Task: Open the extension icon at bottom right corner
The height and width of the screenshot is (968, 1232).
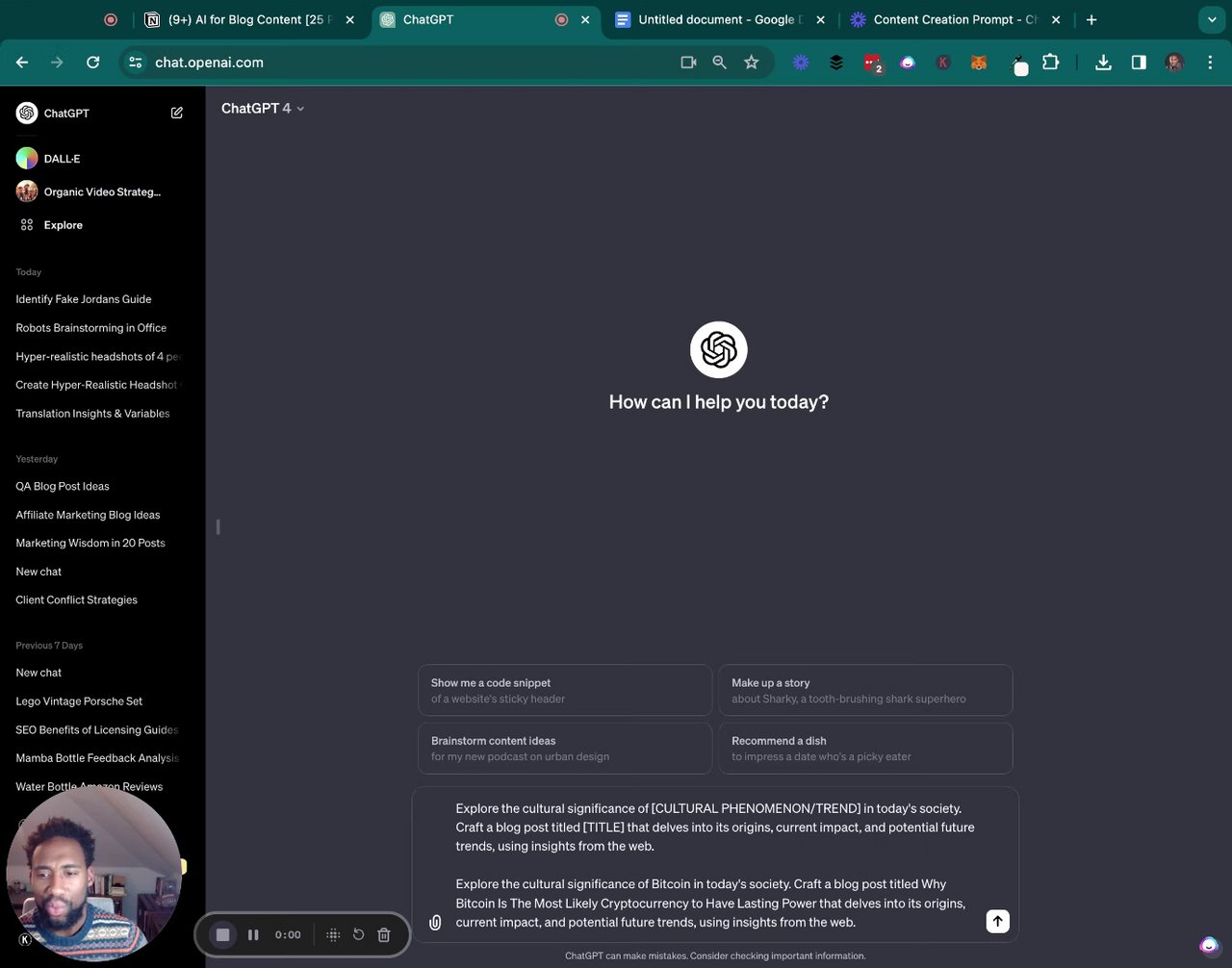Action: click(x=1209, y=946)
